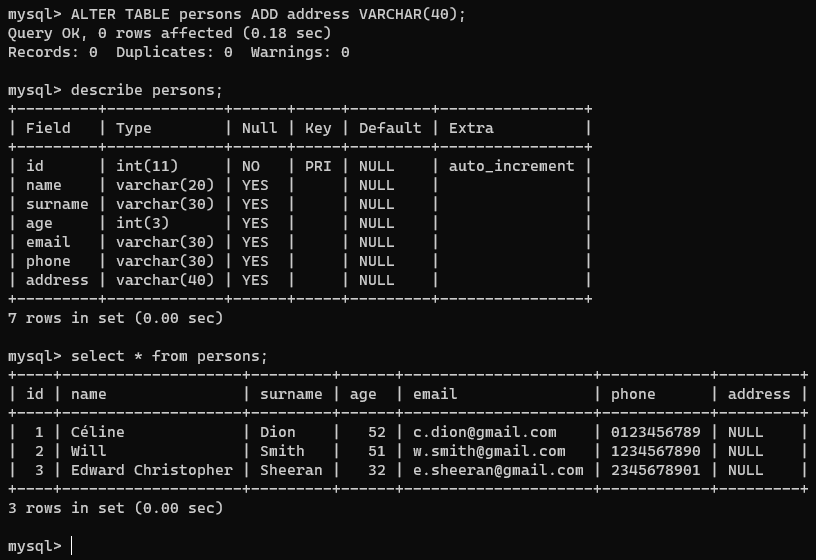Click the age value 52
The image size is (816, 560).
tap(376, 432)
